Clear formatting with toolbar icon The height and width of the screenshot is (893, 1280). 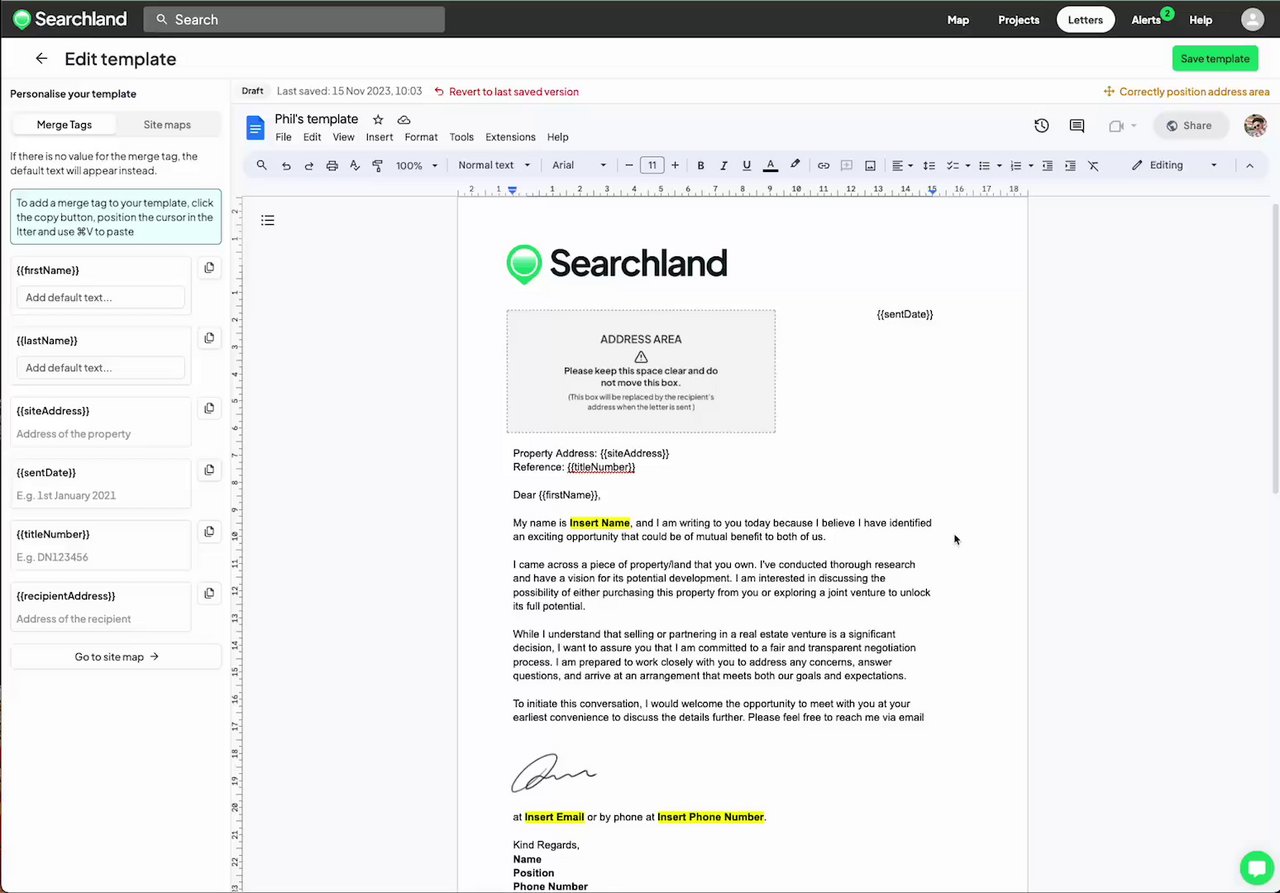tap(1093, 165)
